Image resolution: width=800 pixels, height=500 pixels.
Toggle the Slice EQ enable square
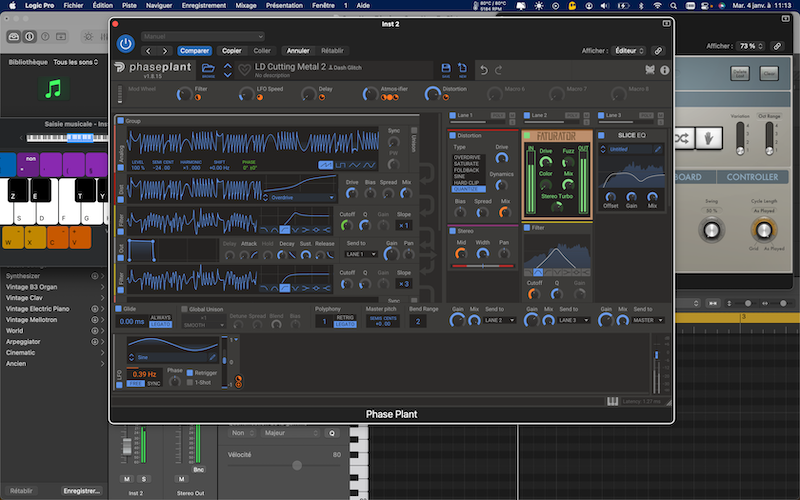point(601,135)
